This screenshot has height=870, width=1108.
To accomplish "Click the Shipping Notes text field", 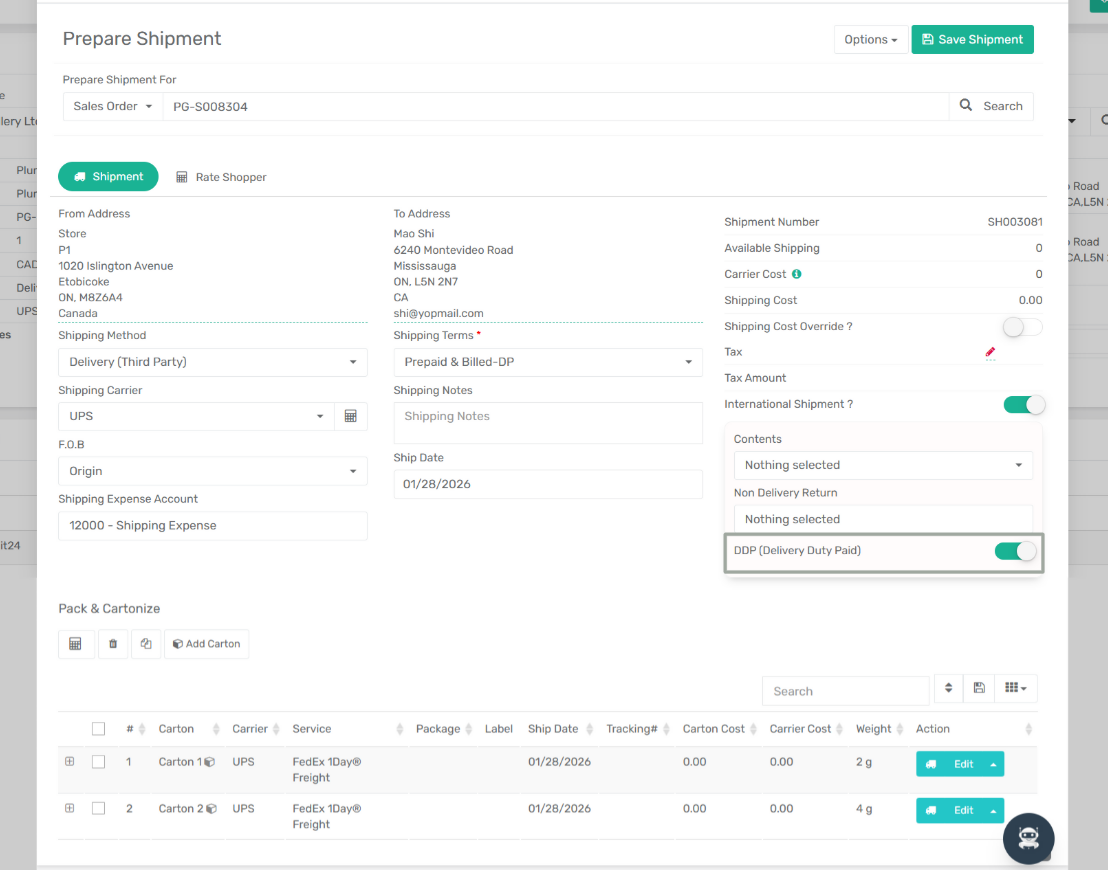I will [548, 423].
